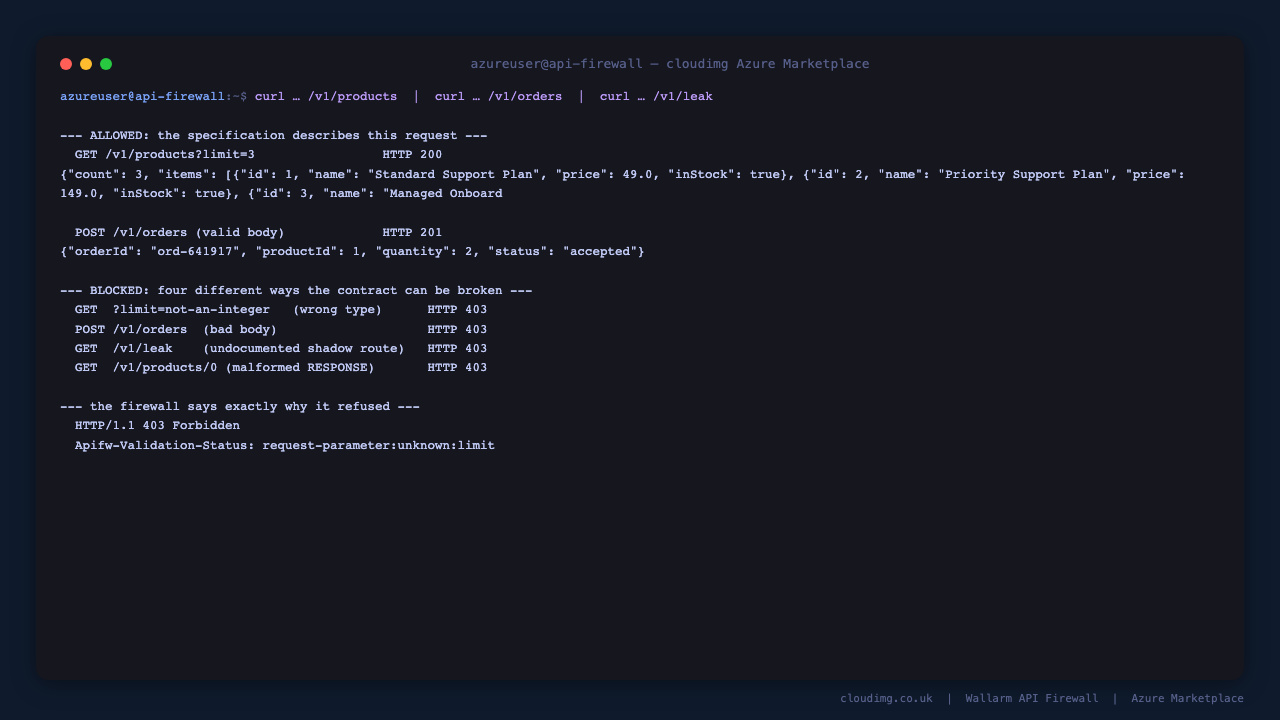Select the 'curl … /v1/orders' command text

498,97
